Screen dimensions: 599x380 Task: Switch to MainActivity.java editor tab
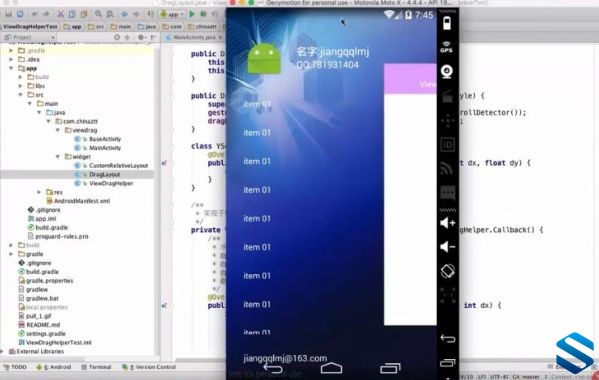[194, 37]
